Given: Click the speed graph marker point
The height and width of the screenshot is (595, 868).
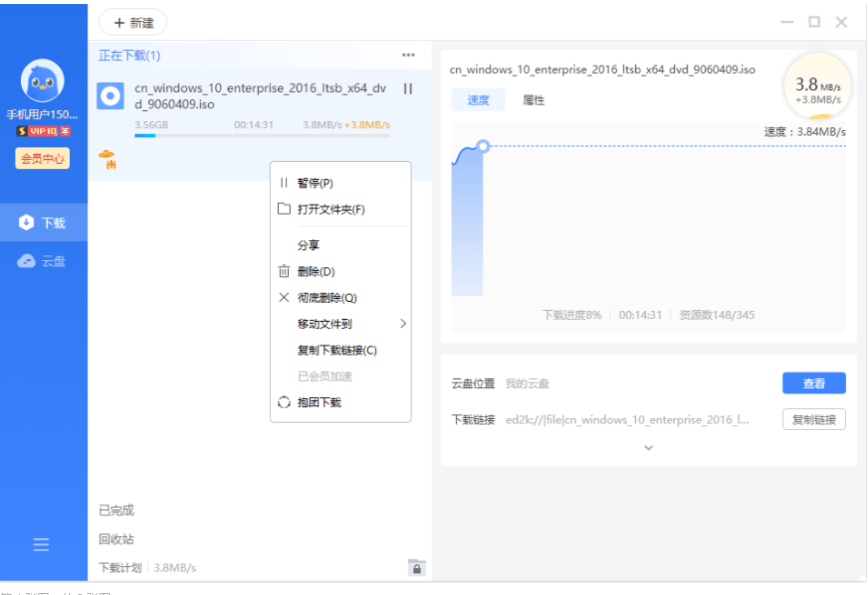Looking at the screenshot, I should [483, 146].
